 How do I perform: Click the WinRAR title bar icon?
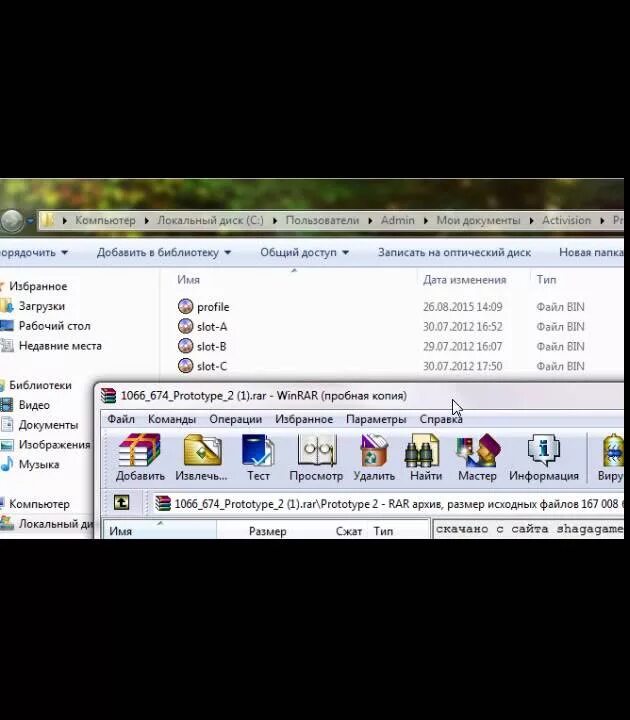pyautogui.click(x=108, y=395)
